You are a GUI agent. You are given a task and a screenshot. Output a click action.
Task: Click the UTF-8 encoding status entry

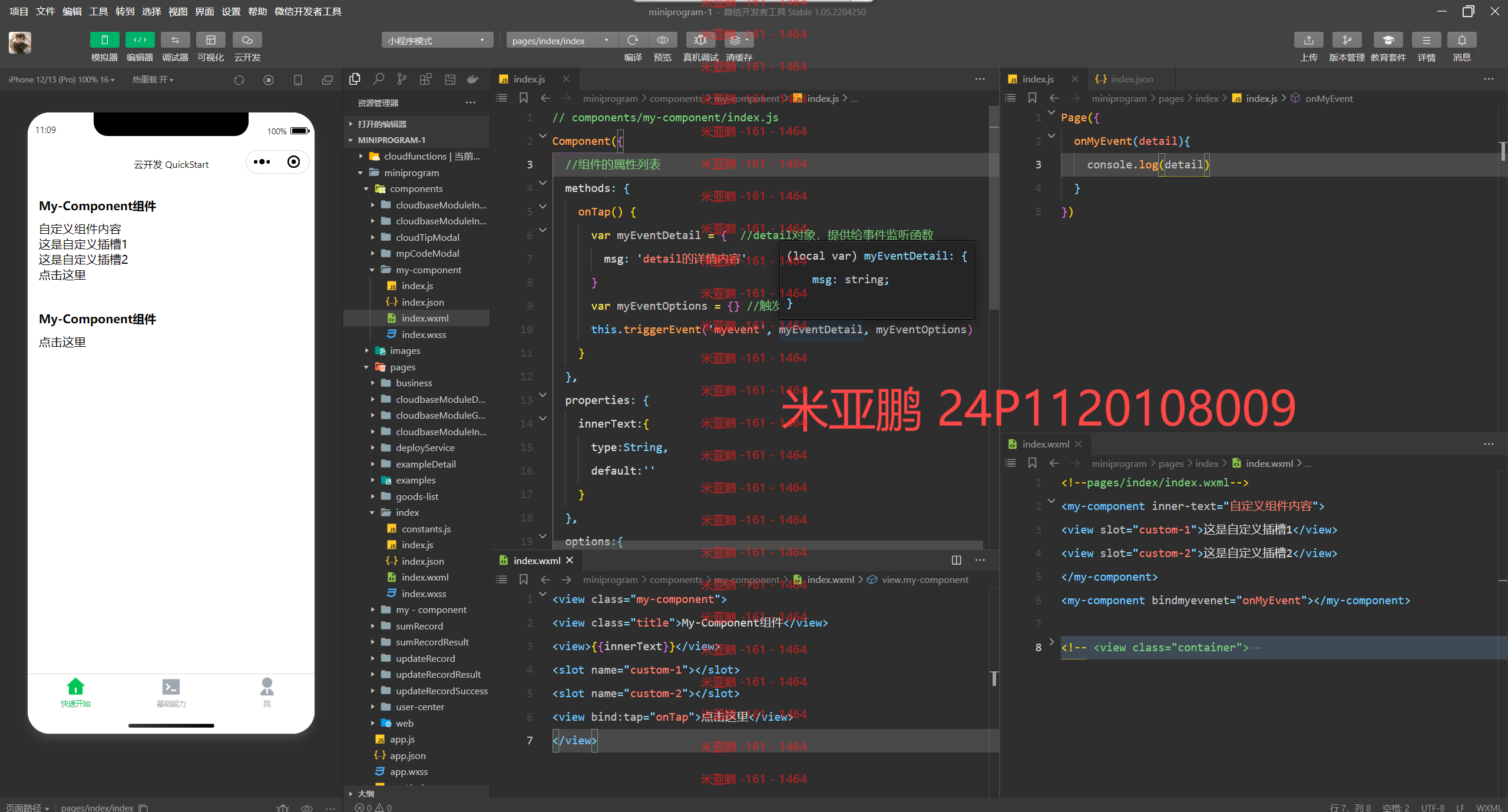point(1432,807)
